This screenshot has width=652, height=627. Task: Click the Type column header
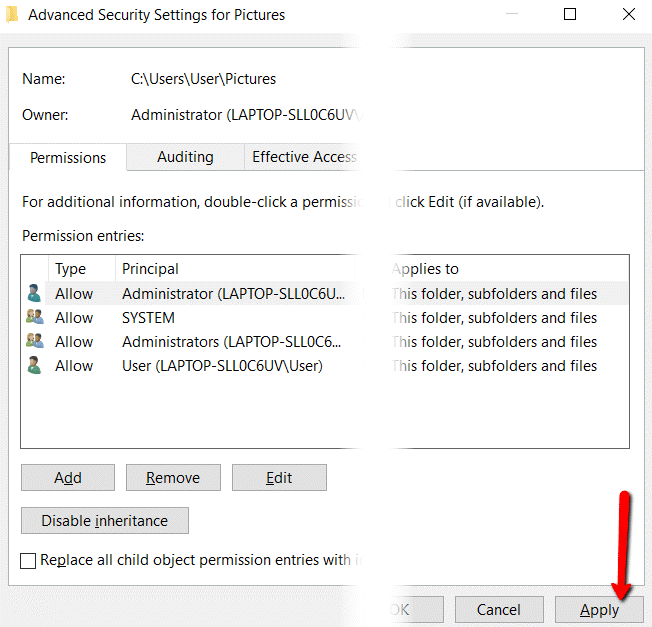point(71,269)
